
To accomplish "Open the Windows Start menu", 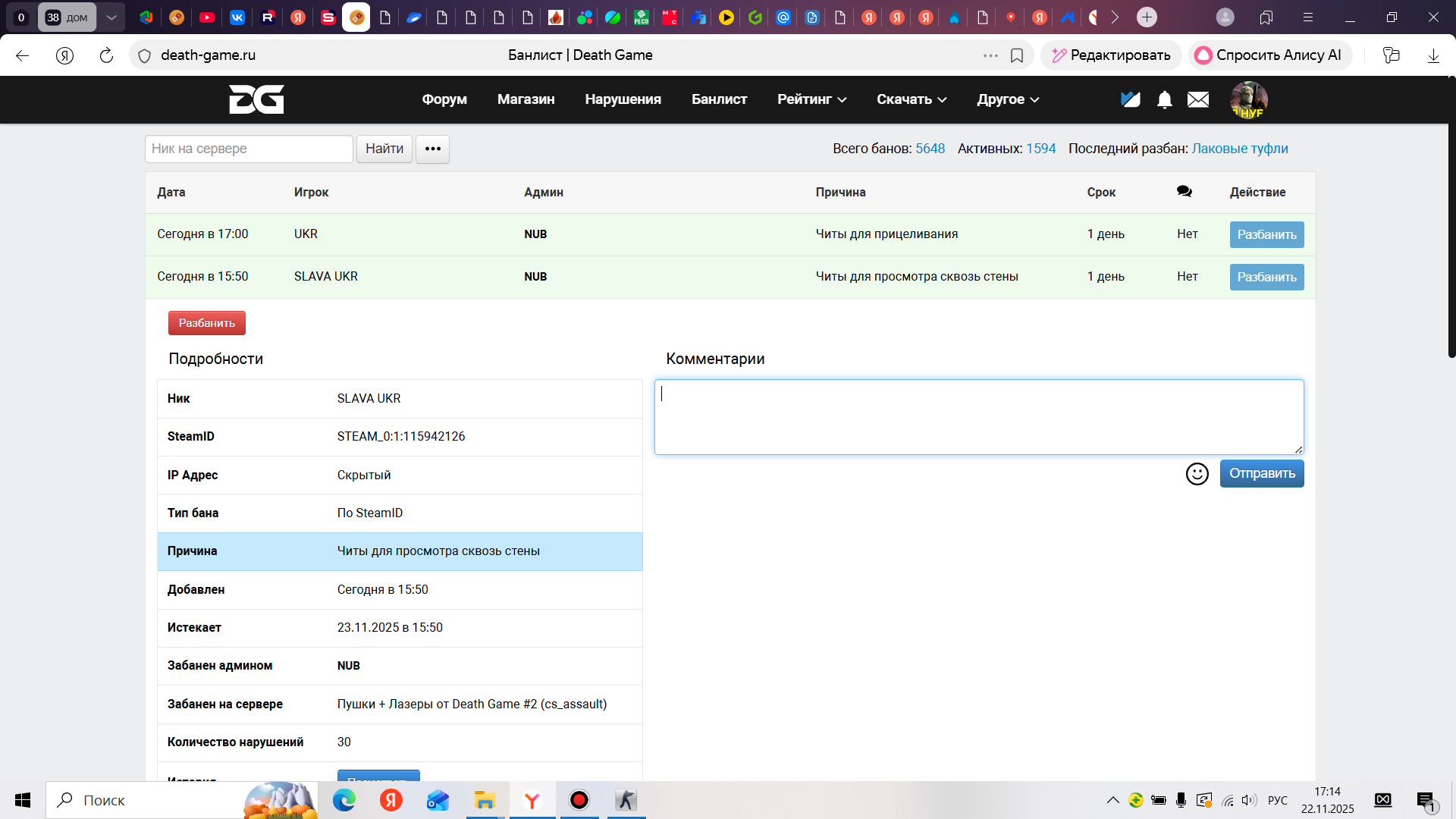I will (23, 800).
